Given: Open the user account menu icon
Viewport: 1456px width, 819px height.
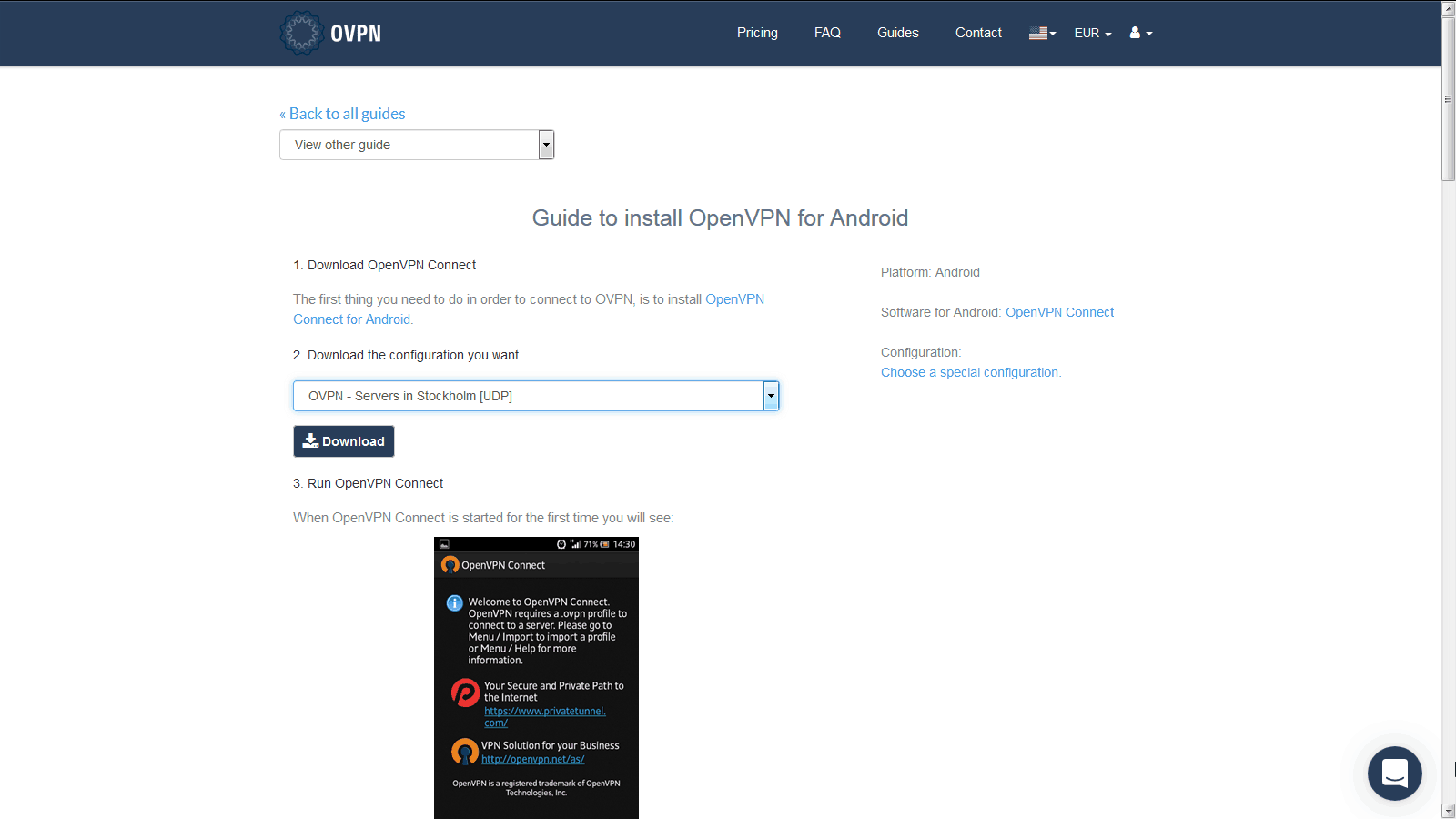Looking at the screenshot, I should pyautogui.click(x=1141, y=33).
